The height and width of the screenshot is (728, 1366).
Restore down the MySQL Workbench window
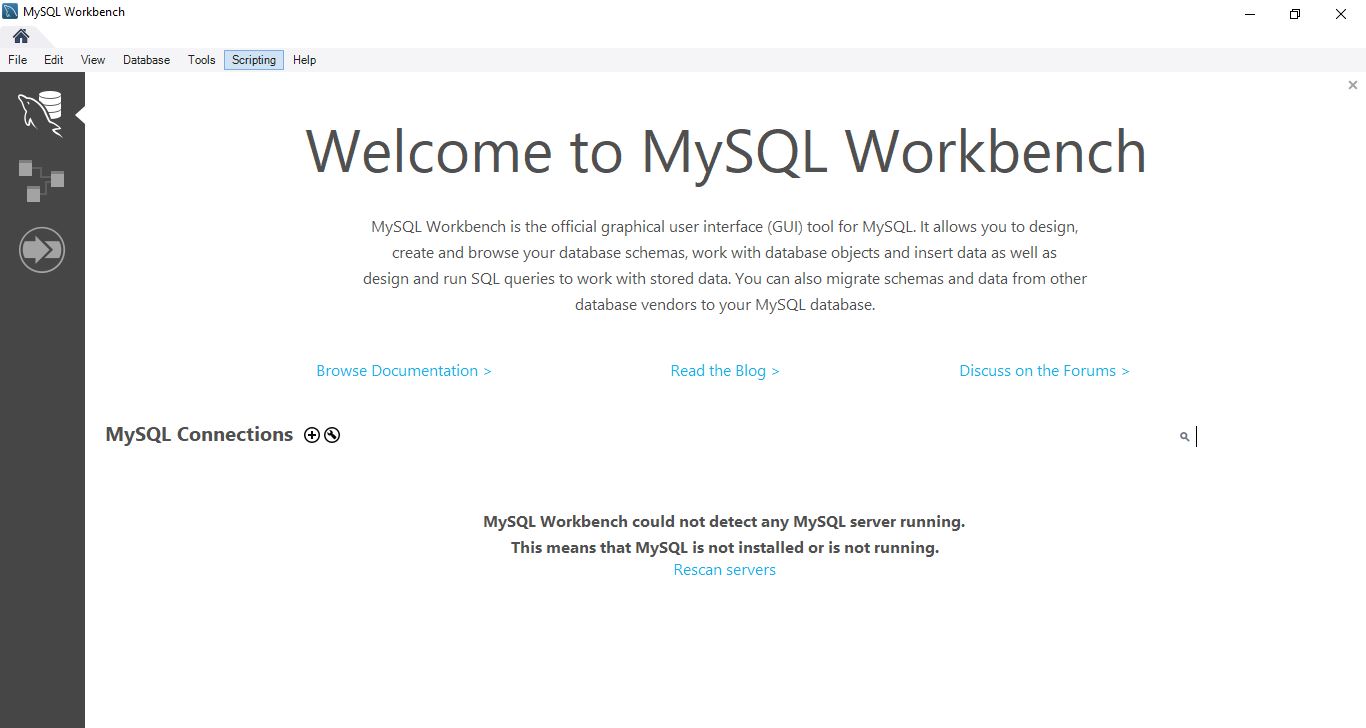(x=1295, y=14)
